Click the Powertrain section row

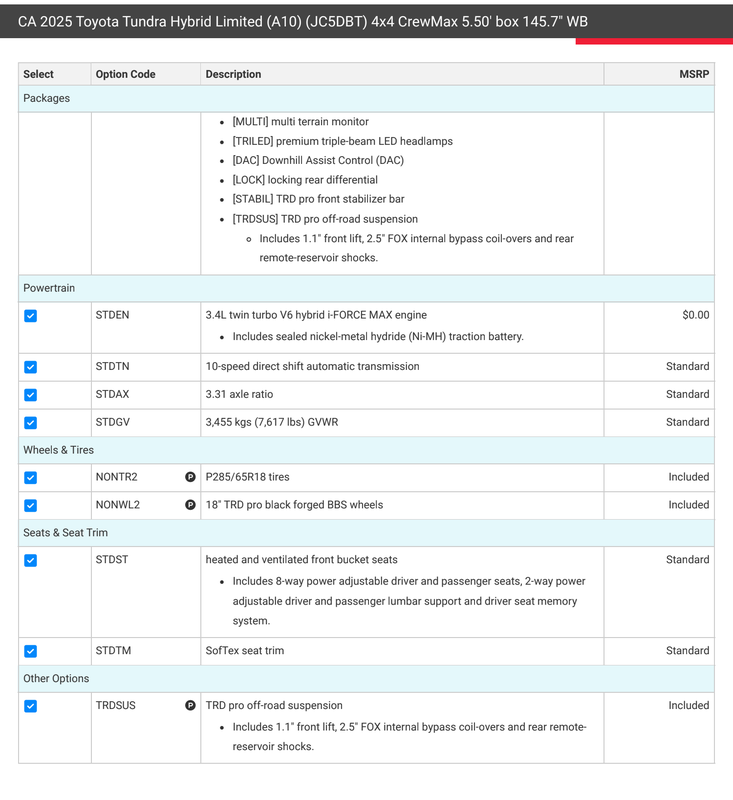pos(366,288)
